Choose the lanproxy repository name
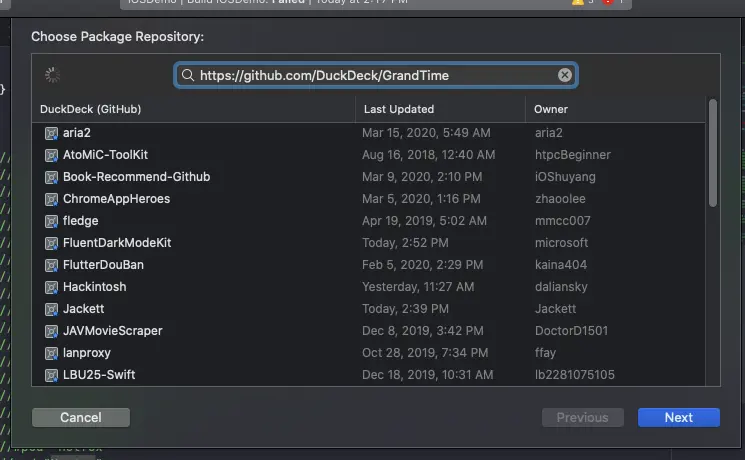Screen dimensions: 745x460 point(86,353)
